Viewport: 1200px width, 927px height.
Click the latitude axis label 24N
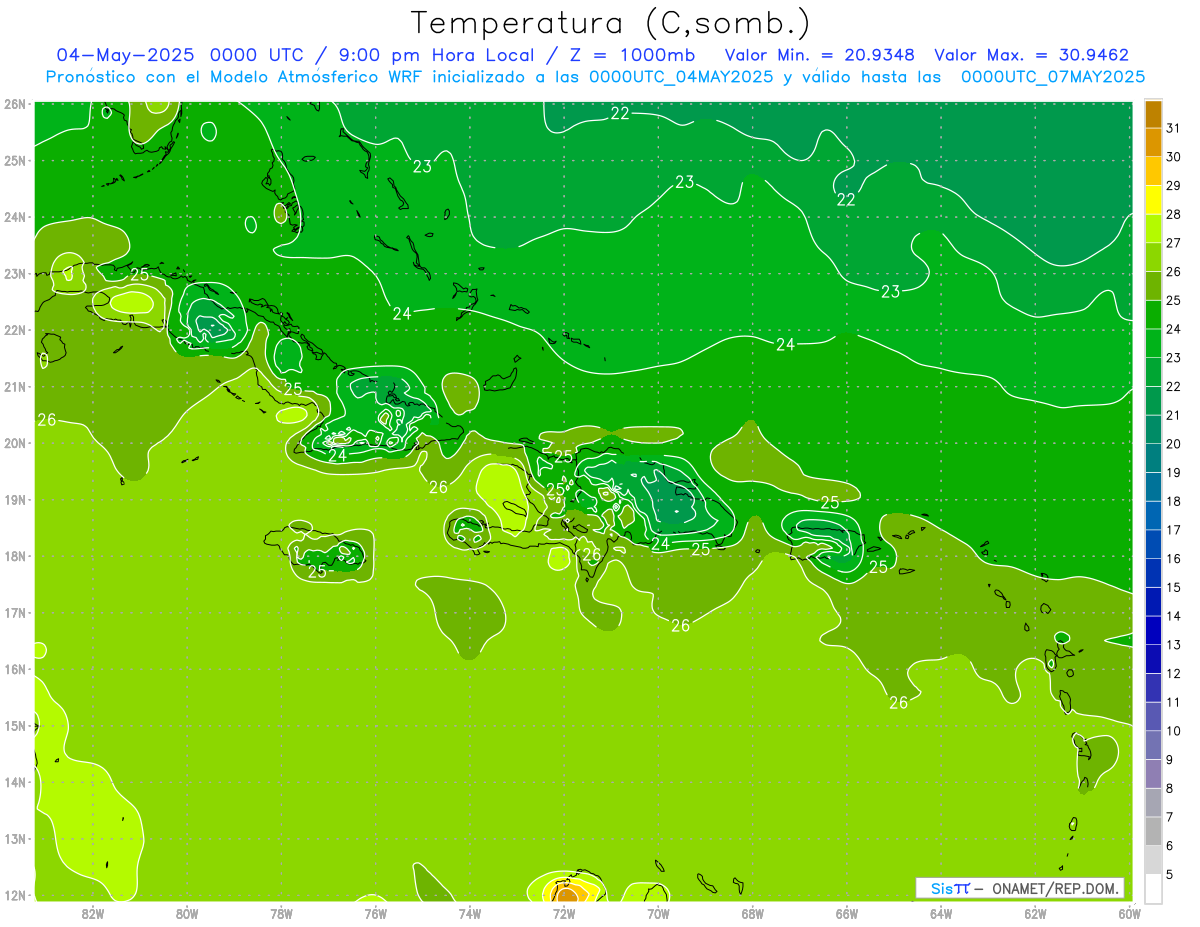click(x=15, y=217)
